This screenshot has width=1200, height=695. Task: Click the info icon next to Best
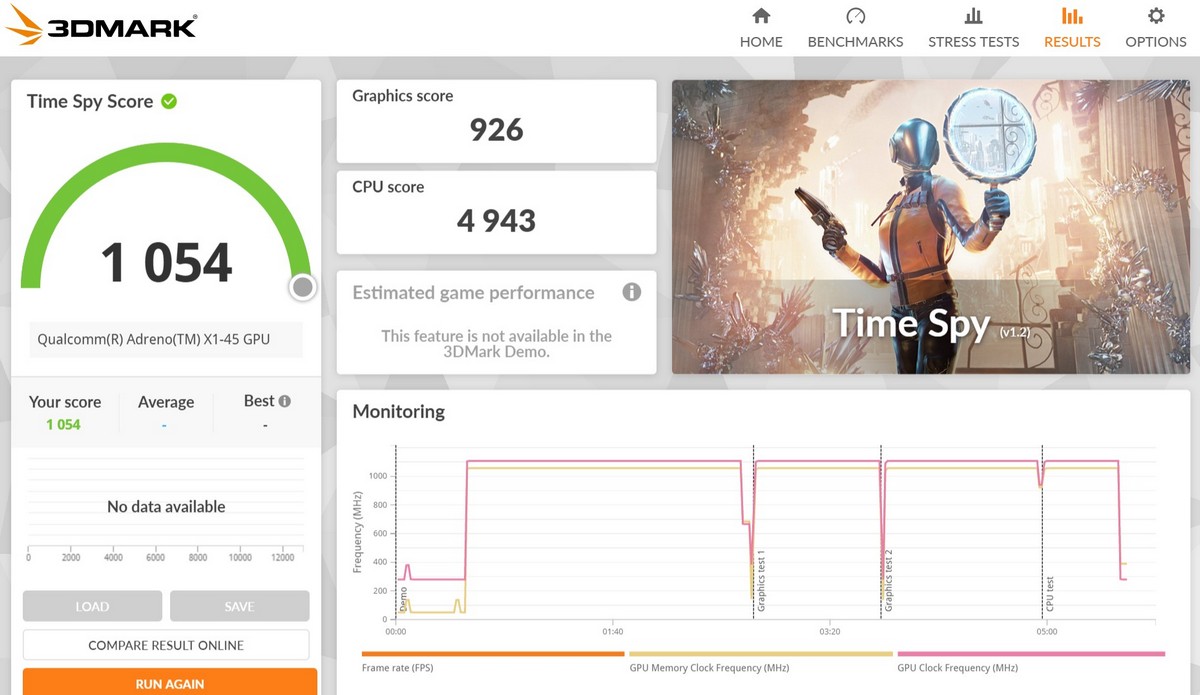(x=285, y=401)
